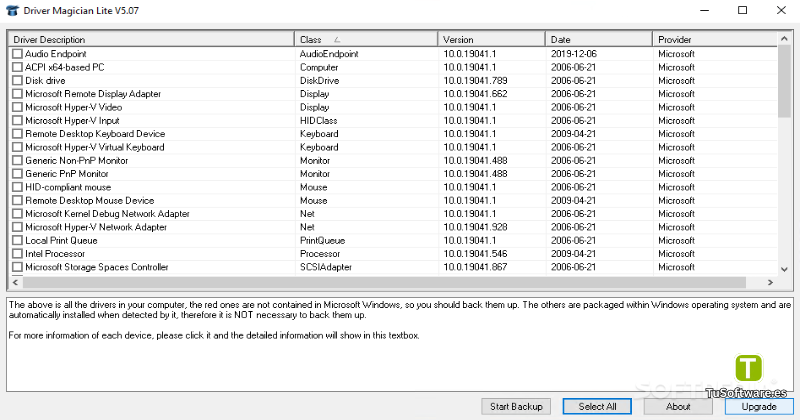Minimize the Driver Magician Lite window
This screenshot has height=420, width=800.
click(705, 10)
